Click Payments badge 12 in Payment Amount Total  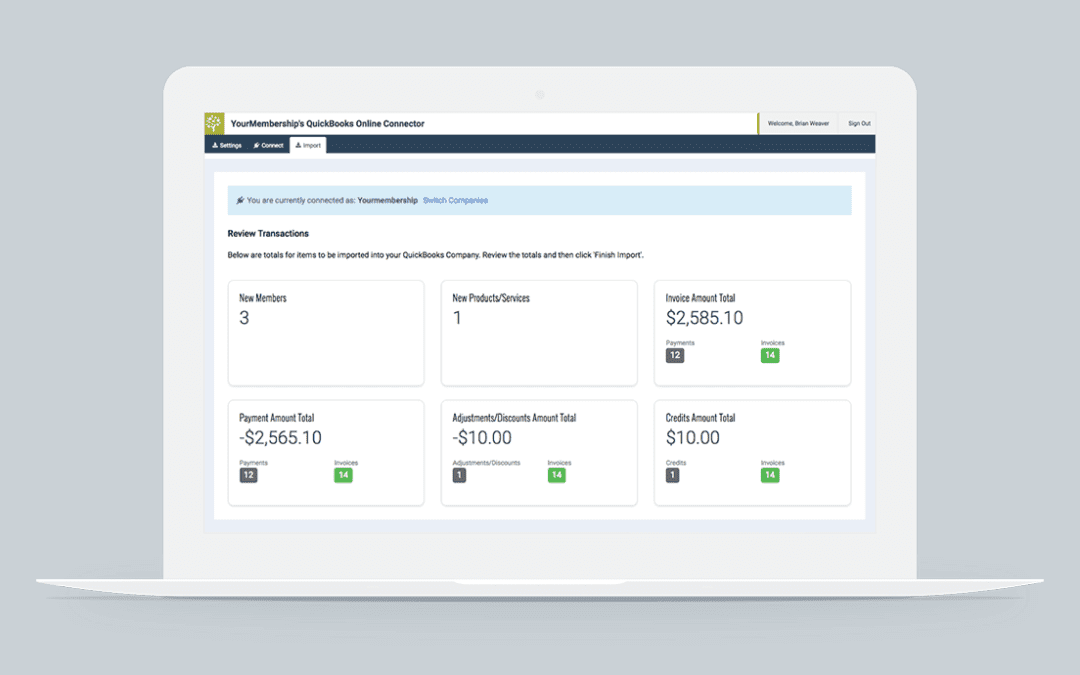[249, 475]
